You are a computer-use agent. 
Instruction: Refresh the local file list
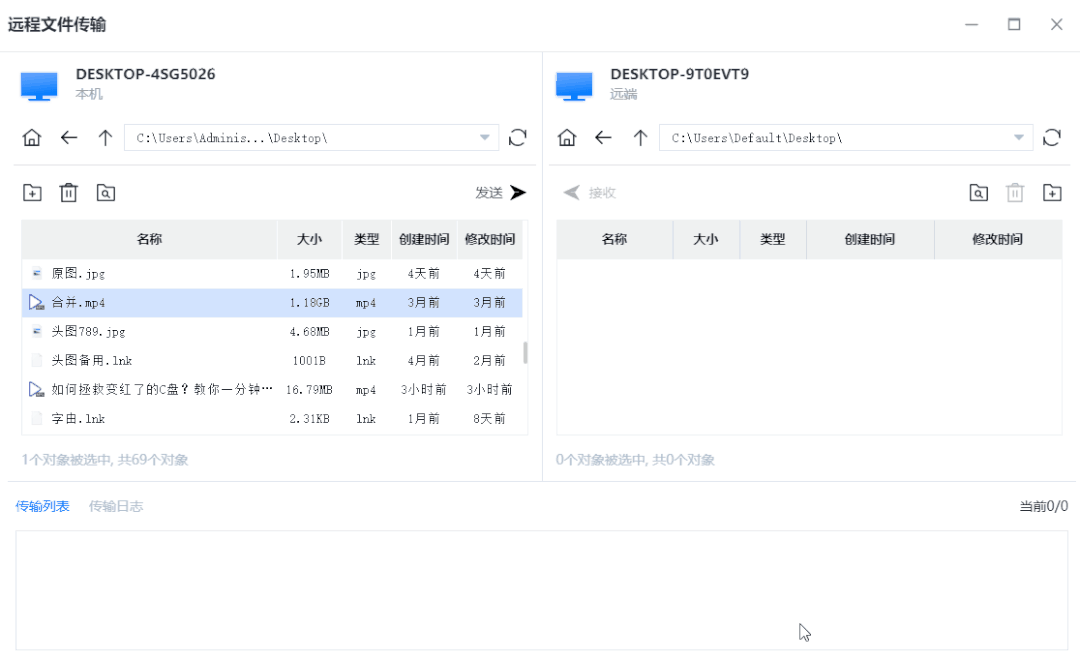517,137
